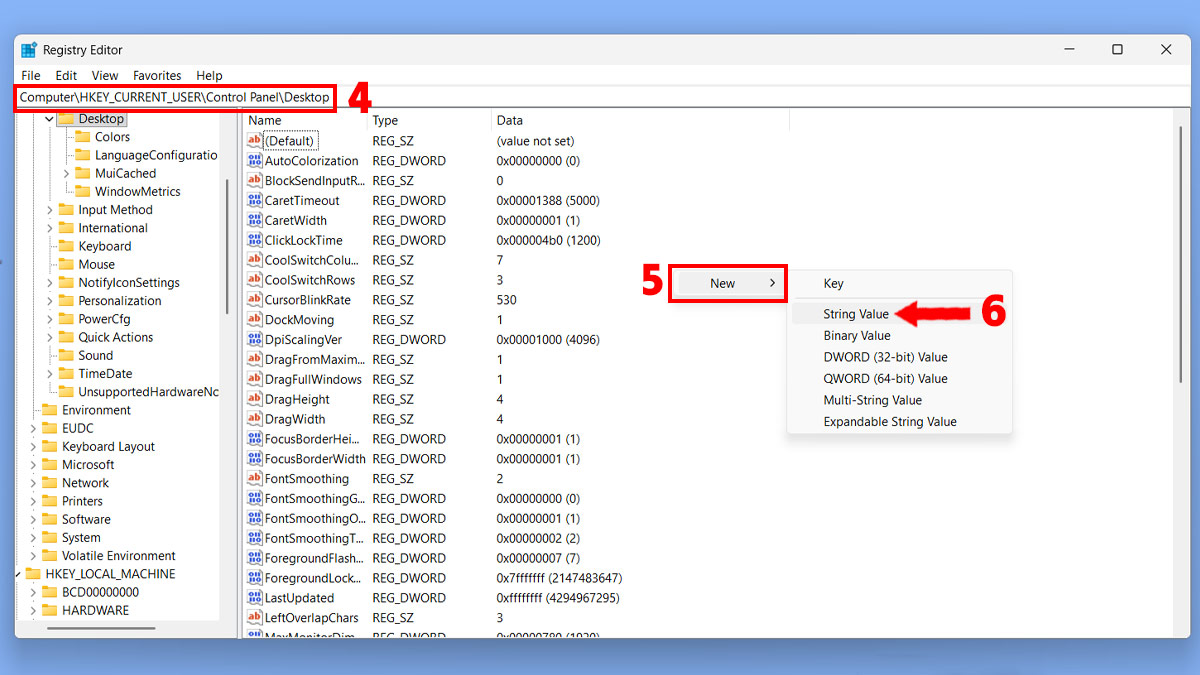
Task: Click the BlockSendInputR... string value icon
Action: tap(254, 181)
